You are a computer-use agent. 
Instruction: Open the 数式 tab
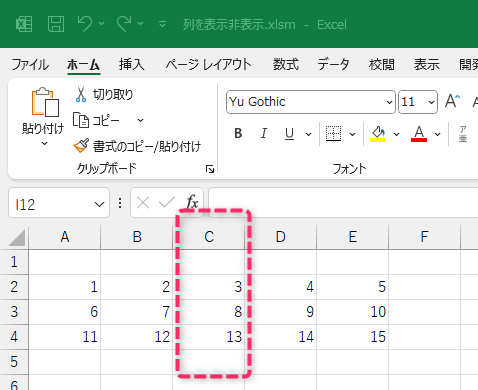click(286, 64)
